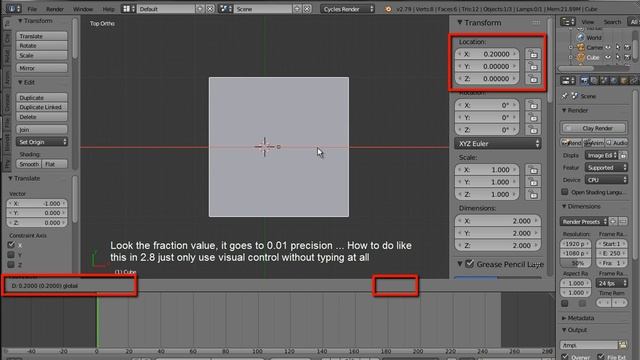Click the Translate button
The image size is (640, 360).
point(42,36)
